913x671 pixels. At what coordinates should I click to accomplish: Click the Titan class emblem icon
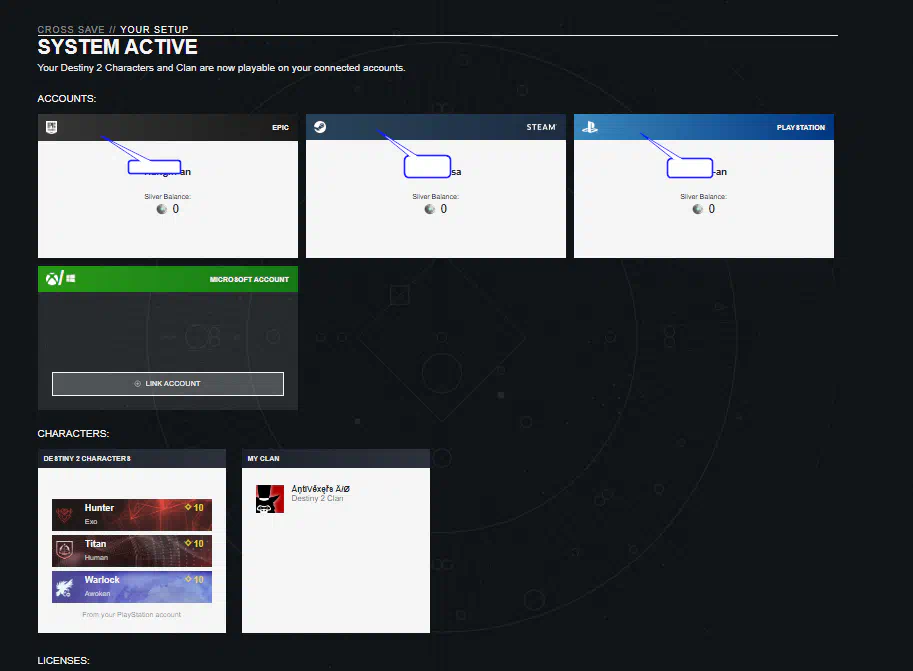[x=66, y=551]
